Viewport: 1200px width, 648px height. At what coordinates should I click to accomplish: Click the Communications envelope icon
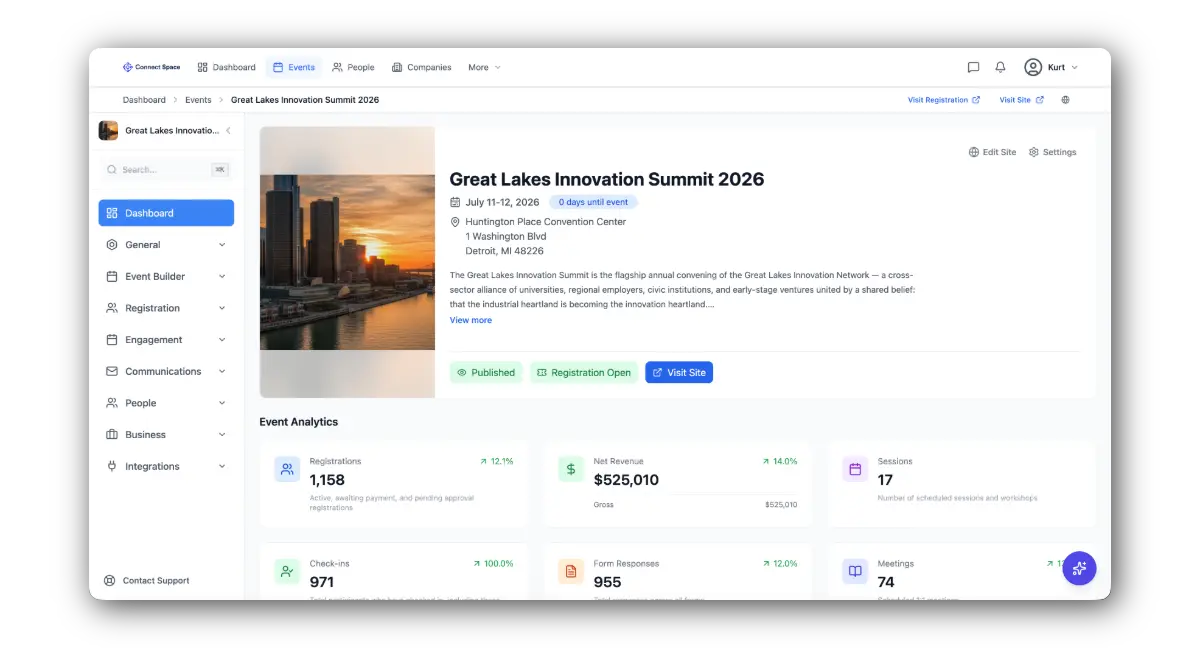click(112, 372)
